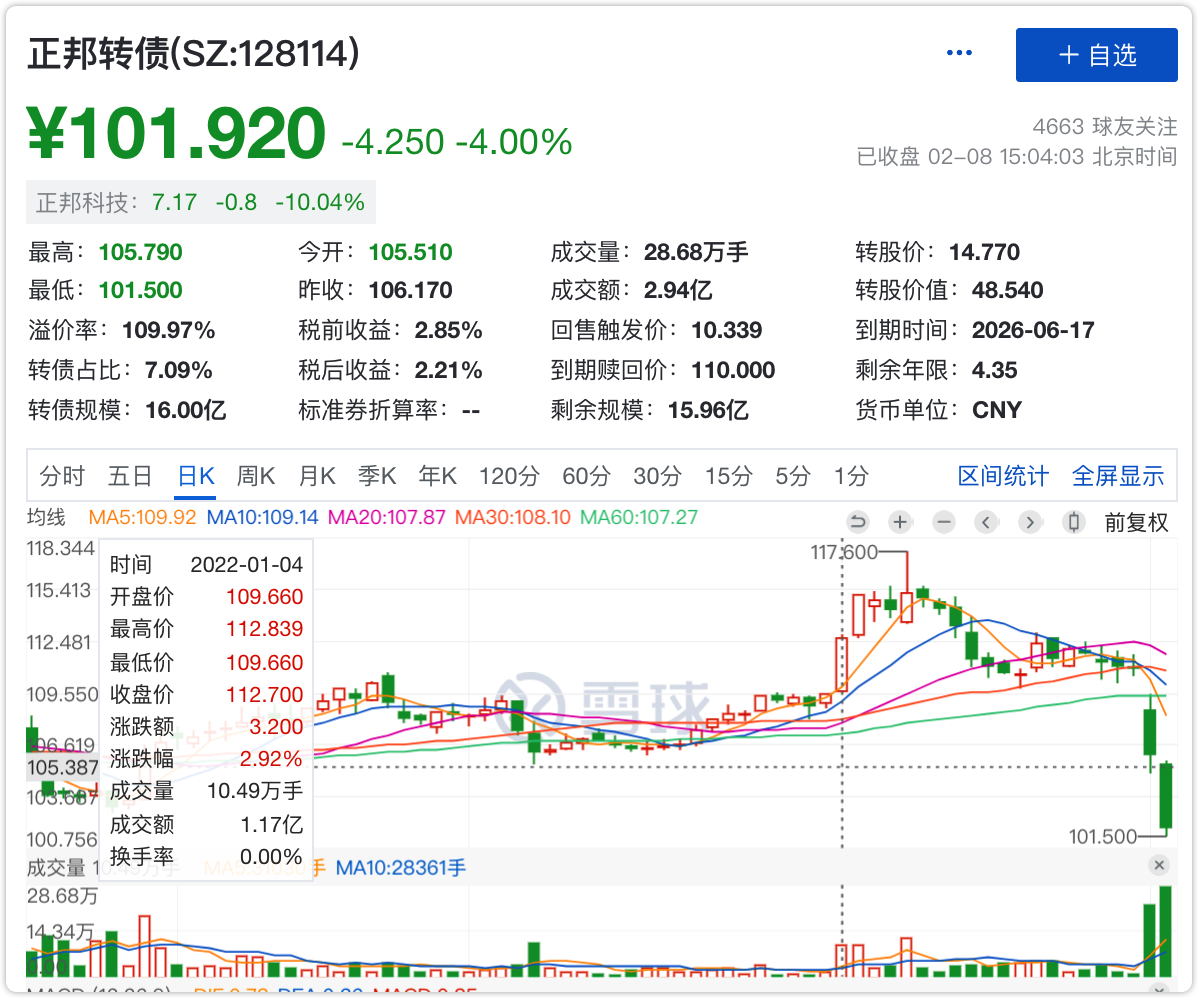Open the 120分 interval option

point(509,477)
